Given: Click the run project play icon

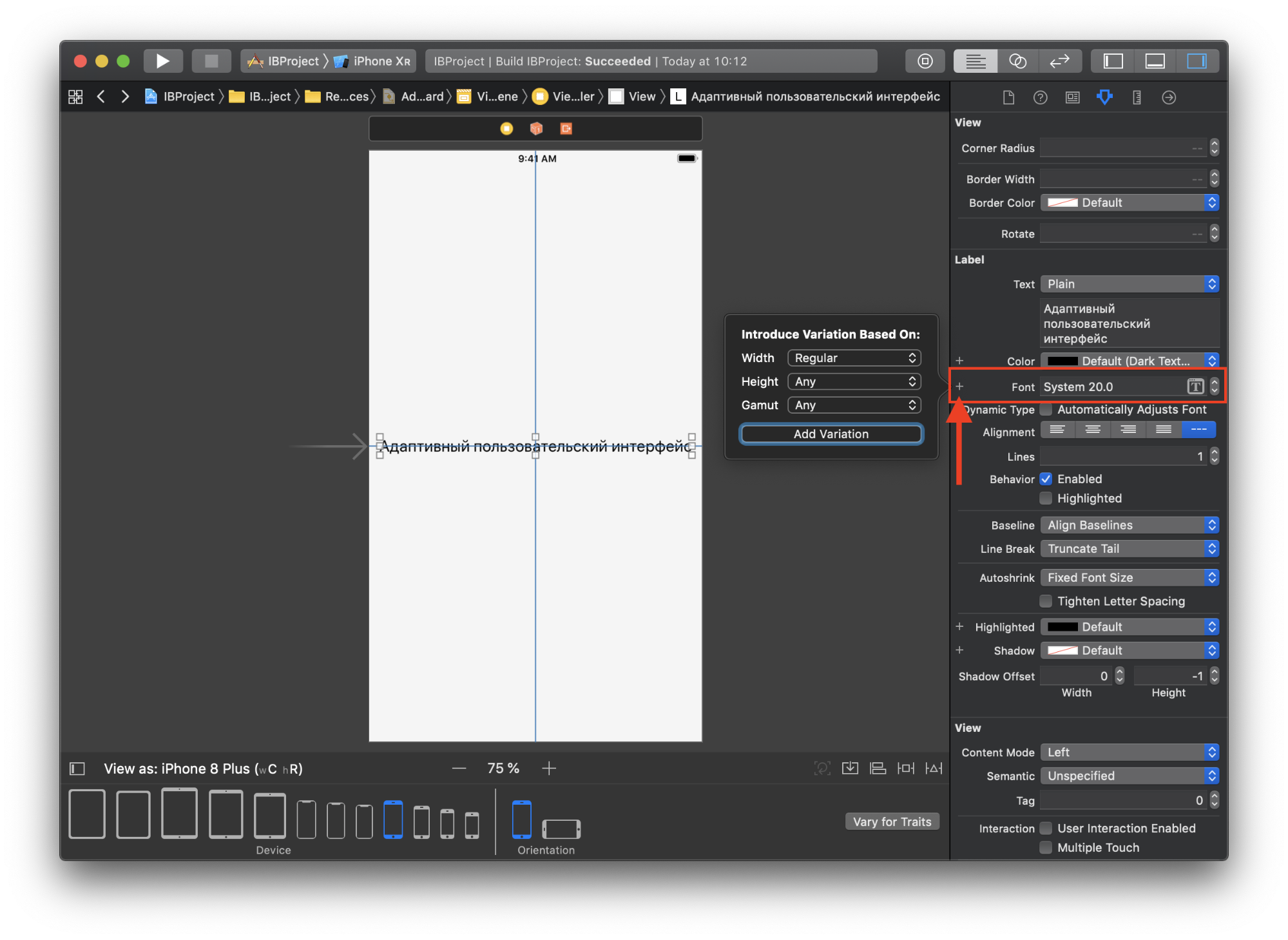Looking at the screenshot, I should 163,61.
